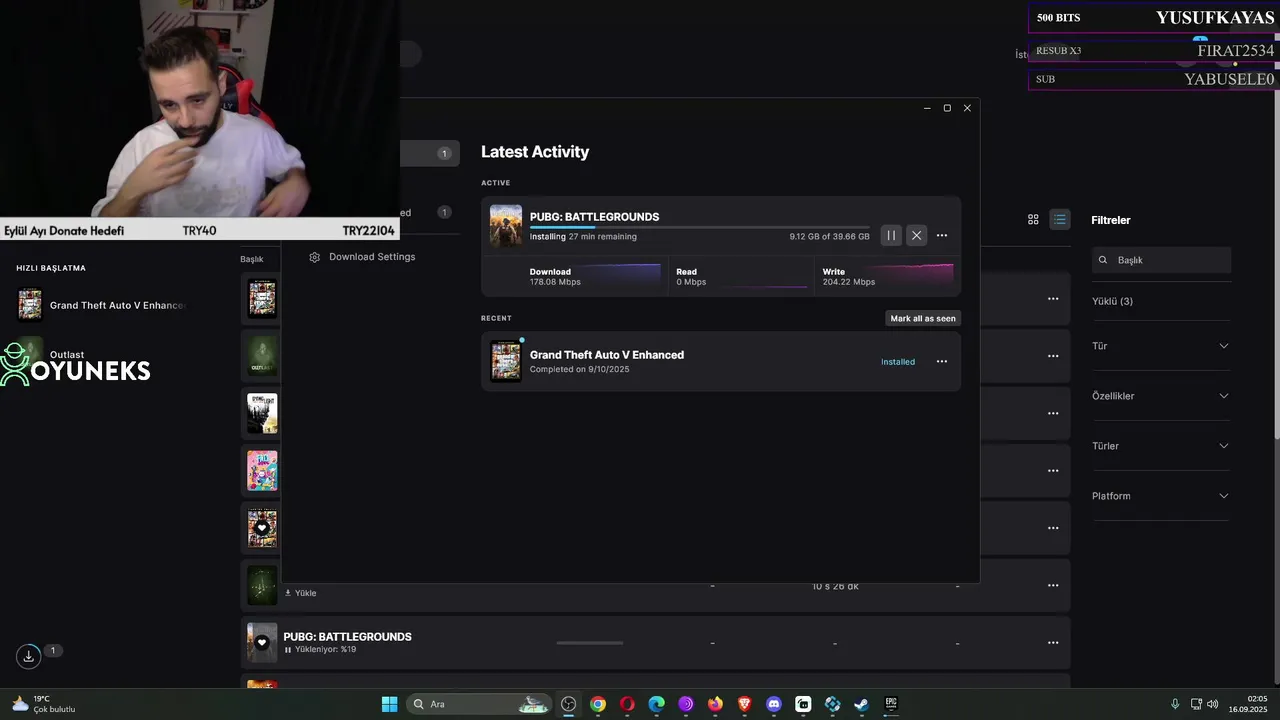Open options menu for the Yükle row
Viewport: 1280px width, 720px height.
coord(1053,585)
